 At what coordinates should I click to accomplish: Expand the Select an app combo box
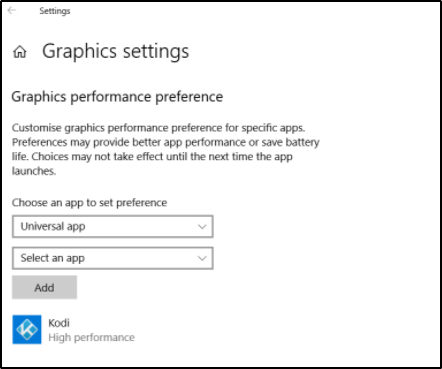[x=113, y=258]
